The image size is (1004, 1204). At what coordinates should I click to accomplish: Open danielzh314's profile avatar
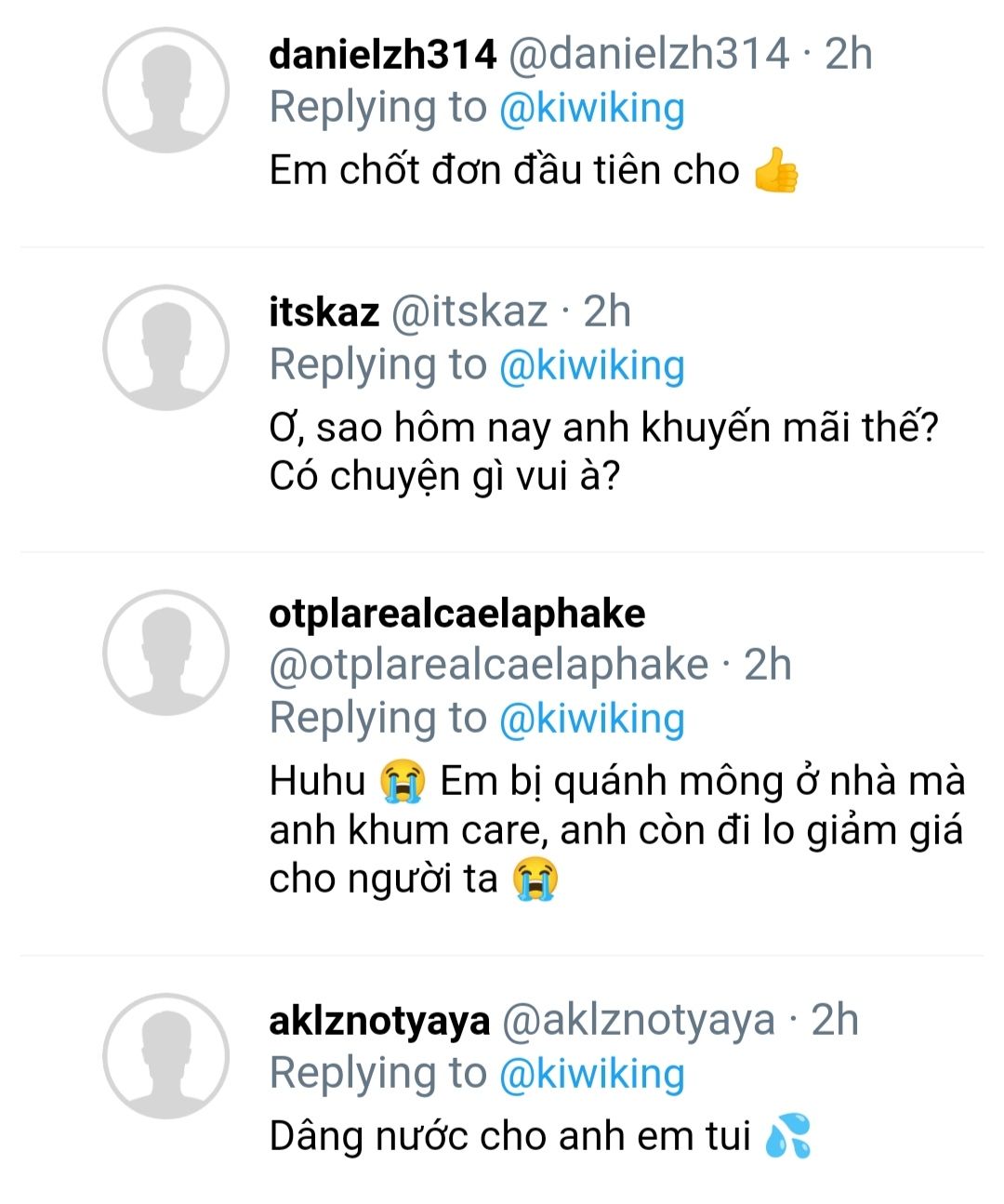165,90
